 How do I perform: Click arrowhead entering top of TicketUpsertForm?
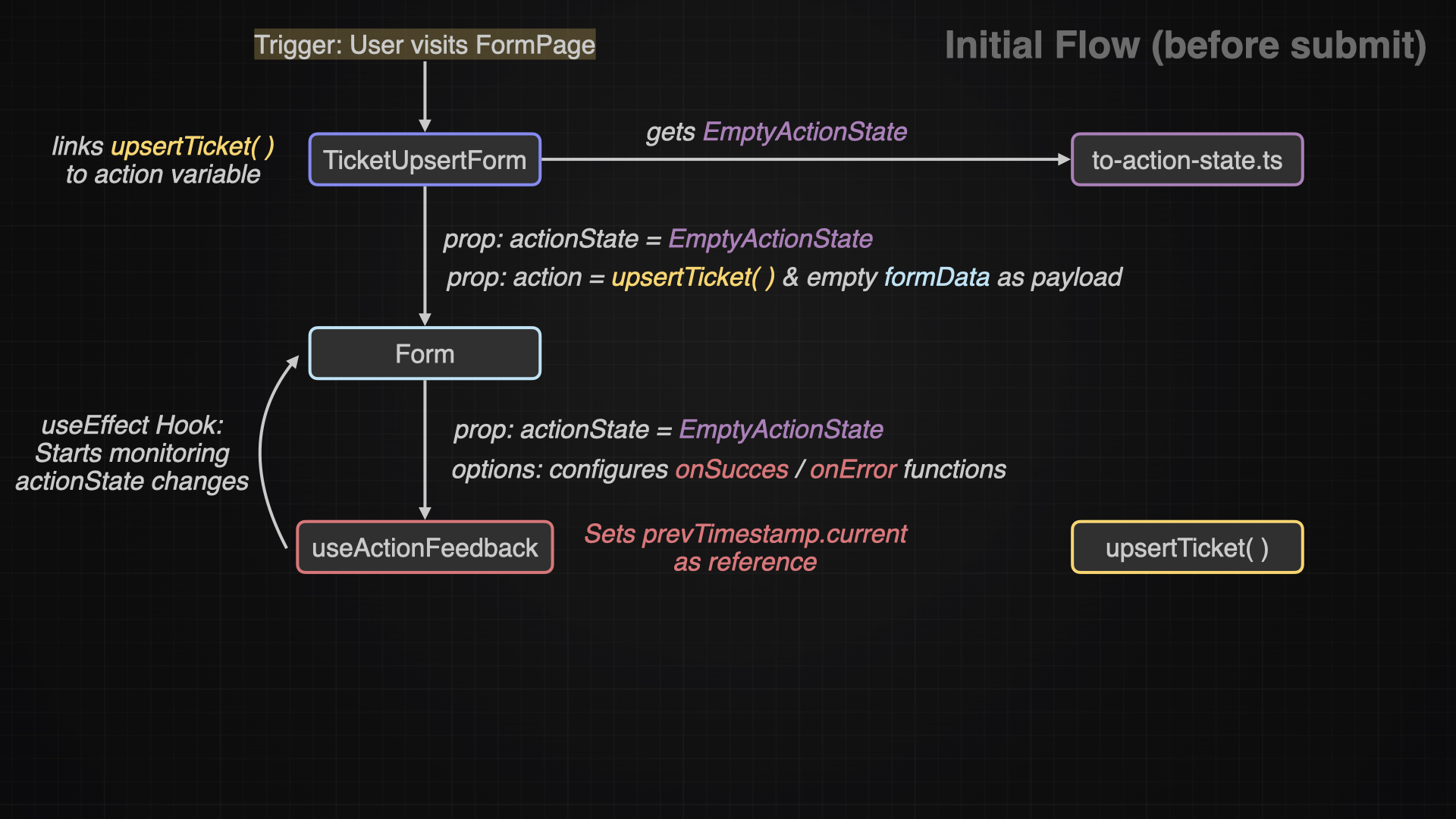click(425, 125)
